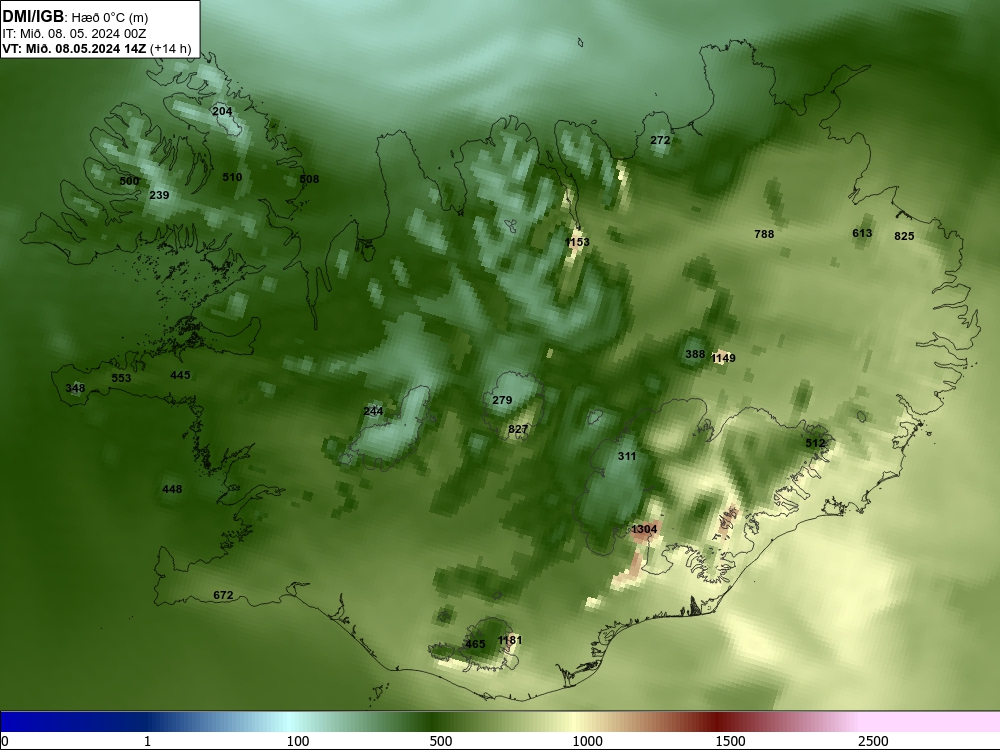Click the 553 value label
The image size is (1000, 750).
pyautogui.click(x=121, y=378)
